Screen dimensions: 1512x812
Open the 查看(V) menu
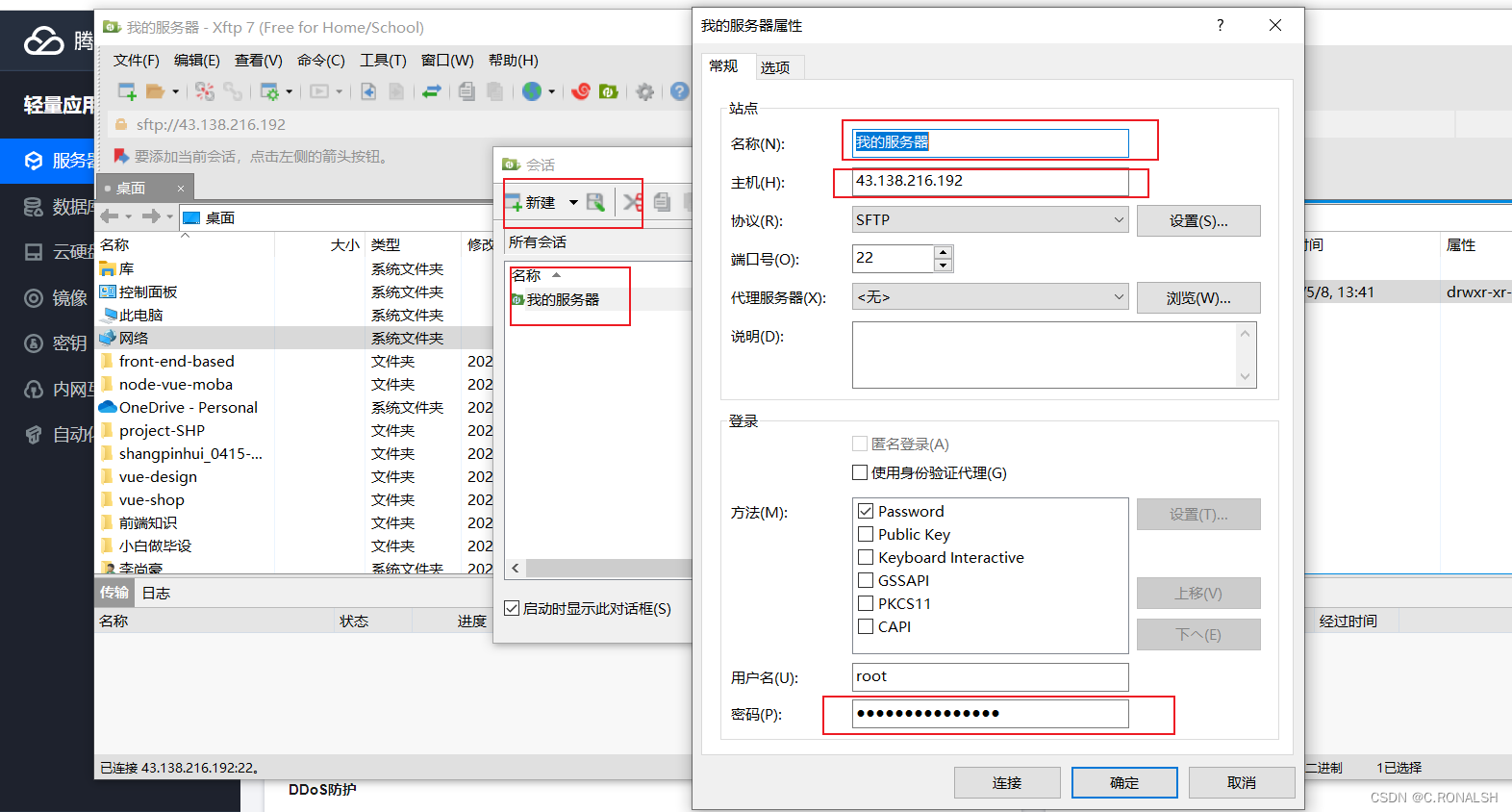(x=259, y=60)
